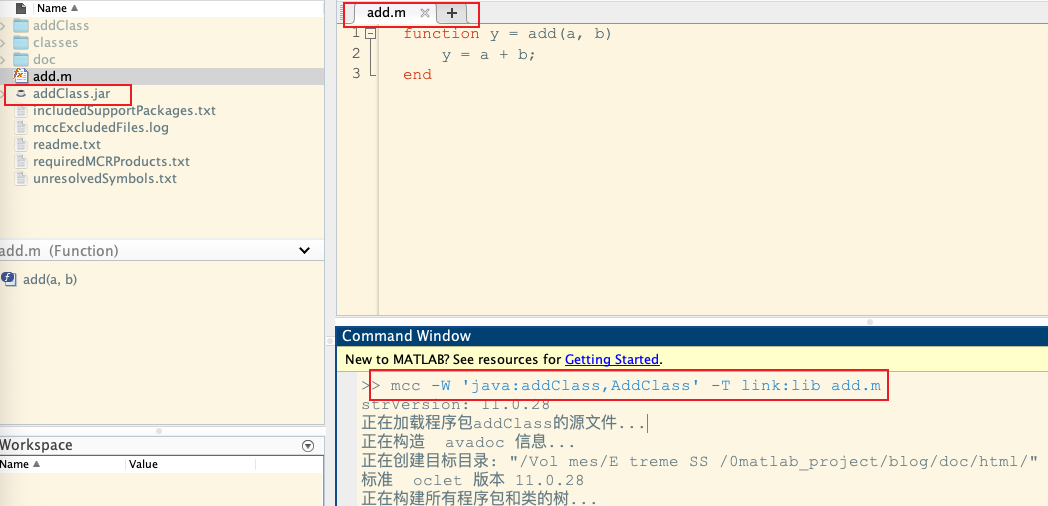
Task: Open the Workspace panel actions menu
Action: [308, 445]
